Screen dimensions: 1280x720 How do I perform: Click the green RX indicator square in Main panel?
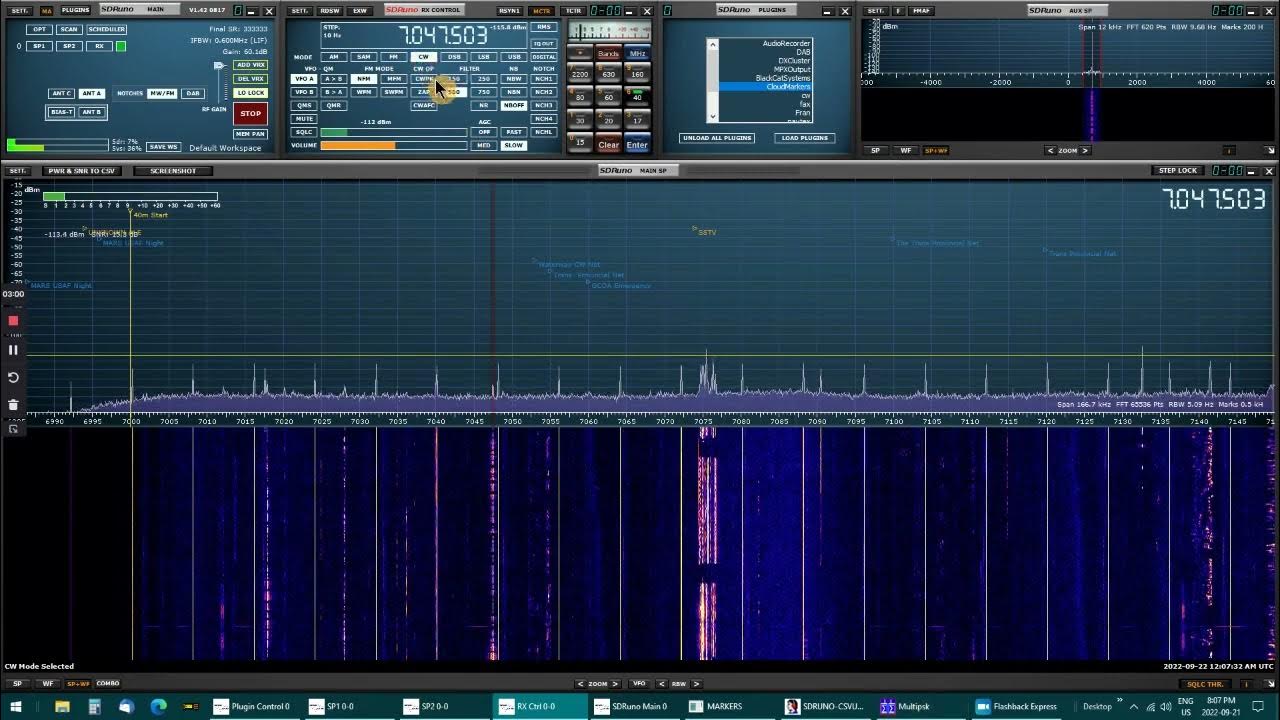(x=121, y=46)
